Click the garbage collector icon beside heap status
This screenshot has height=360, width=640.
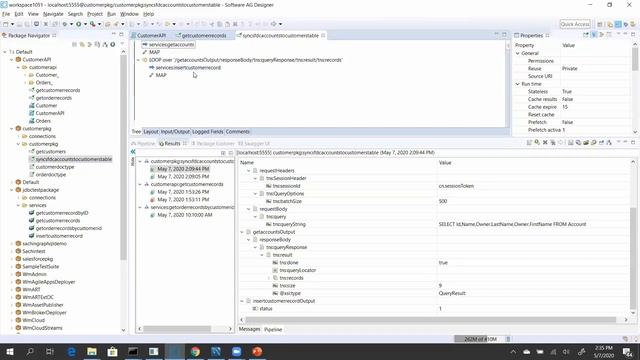tap(508, 339)
